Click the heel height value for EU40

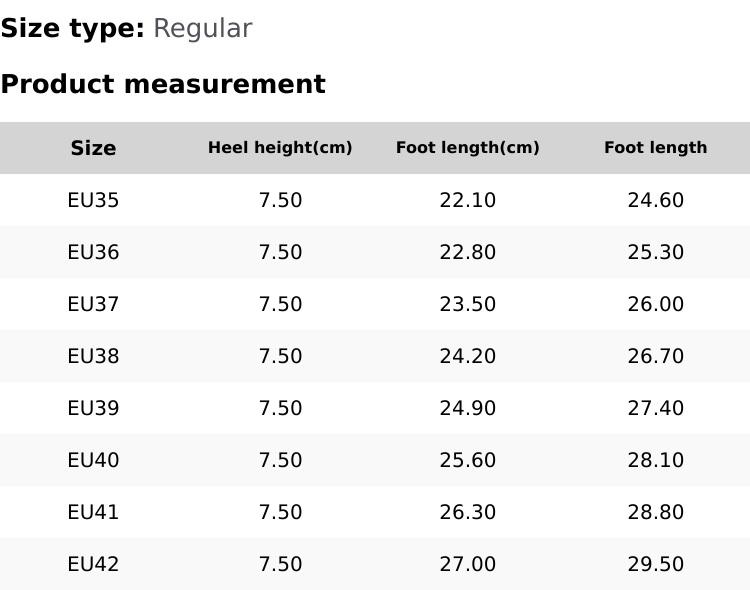click(280, 460)
